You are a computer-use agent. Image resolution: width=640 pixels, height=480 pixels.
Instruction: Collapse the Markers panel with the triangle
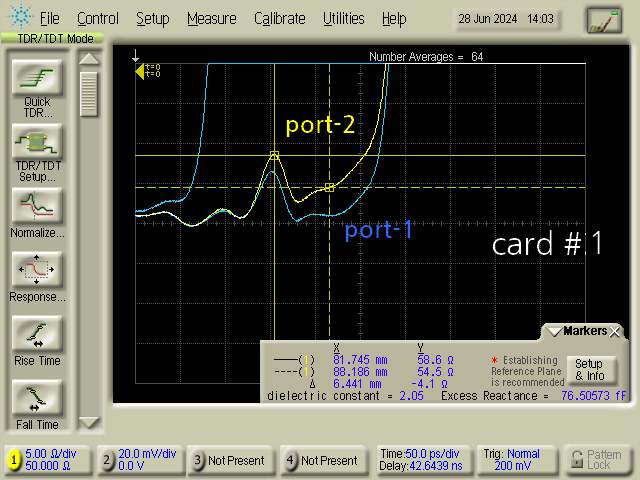click(x=555, y=331)
